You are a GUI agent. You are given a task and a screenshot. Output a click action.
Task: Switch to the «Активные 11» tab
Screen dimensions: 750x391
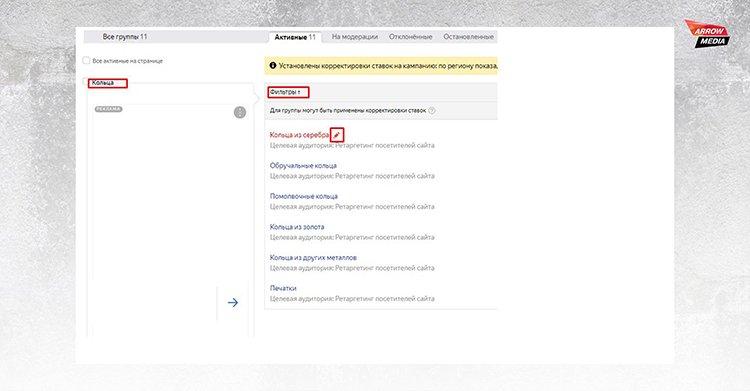[x=295, y=37]
